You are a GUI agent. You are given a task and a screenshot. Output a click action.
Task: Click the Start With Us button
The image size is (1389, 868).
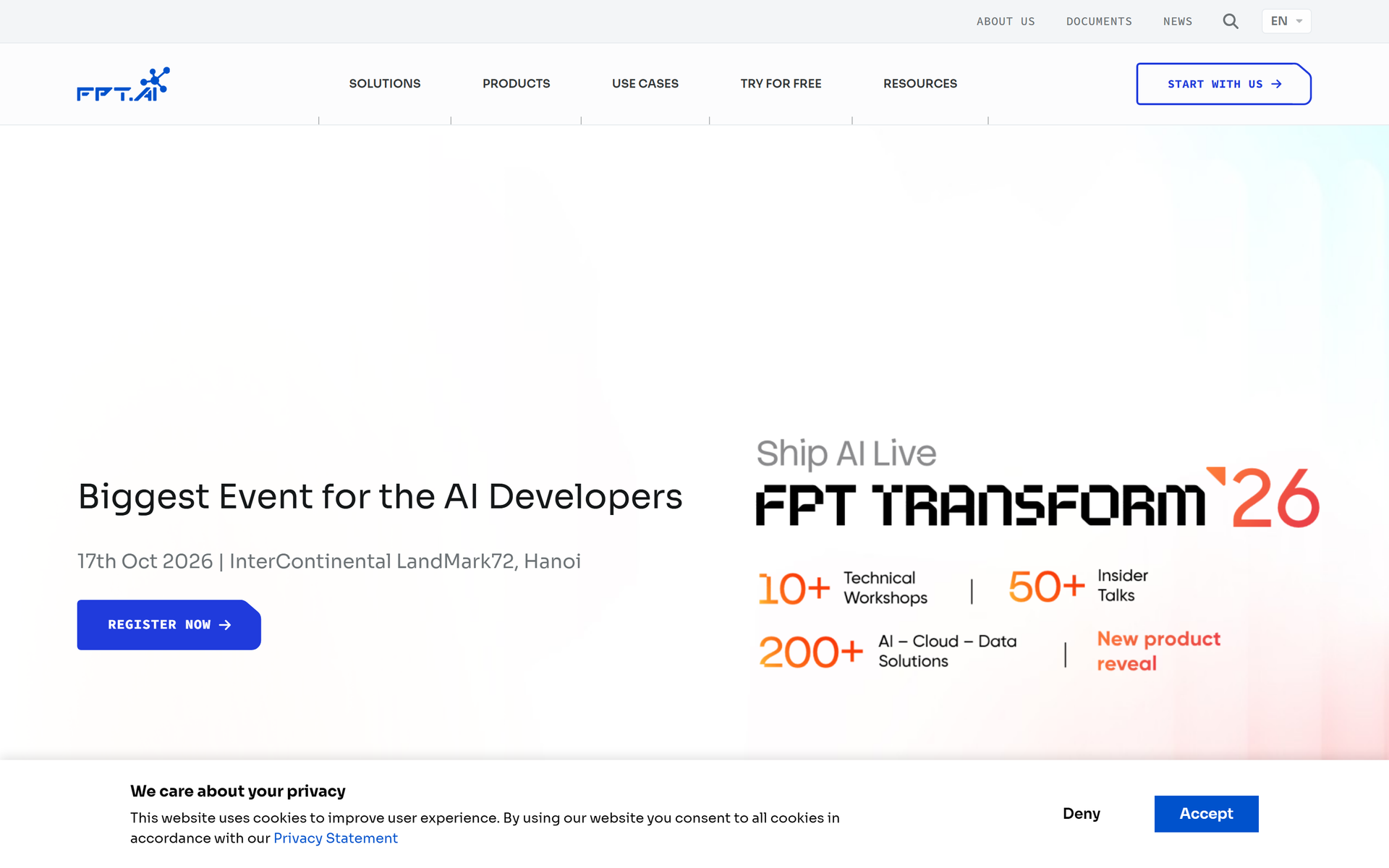click(1224, 84)
